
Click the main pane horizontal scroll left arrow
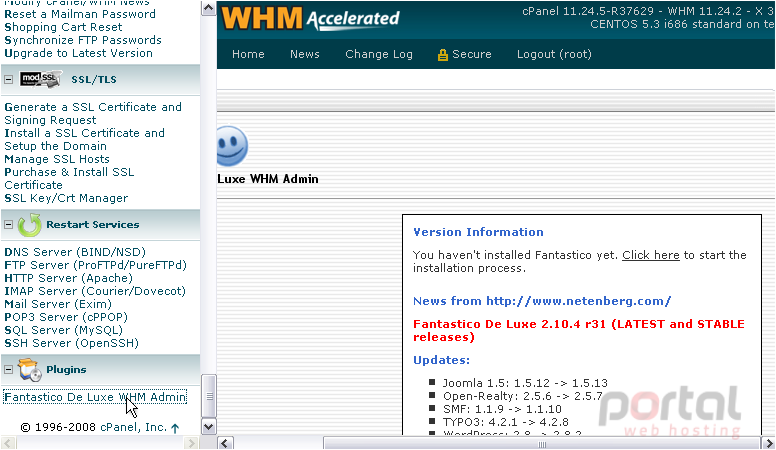[x=225, y=443]
